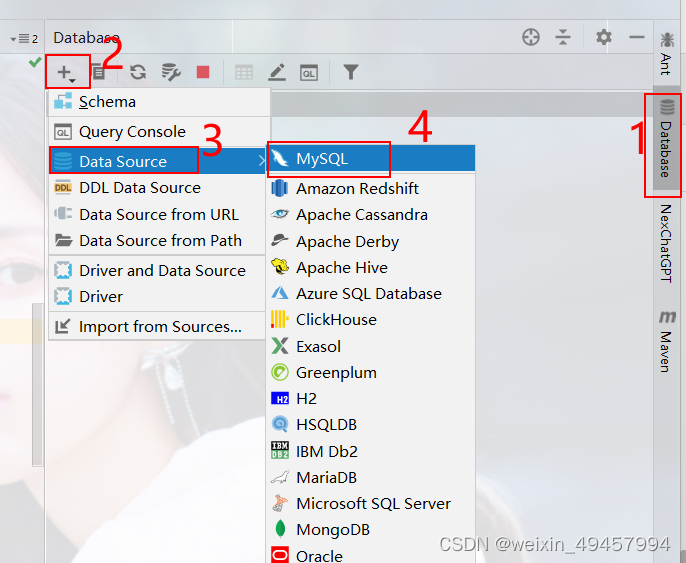This screenshot has height=563, width=686.
Task: Select the Driver menu item
Action: pos(158,297)
